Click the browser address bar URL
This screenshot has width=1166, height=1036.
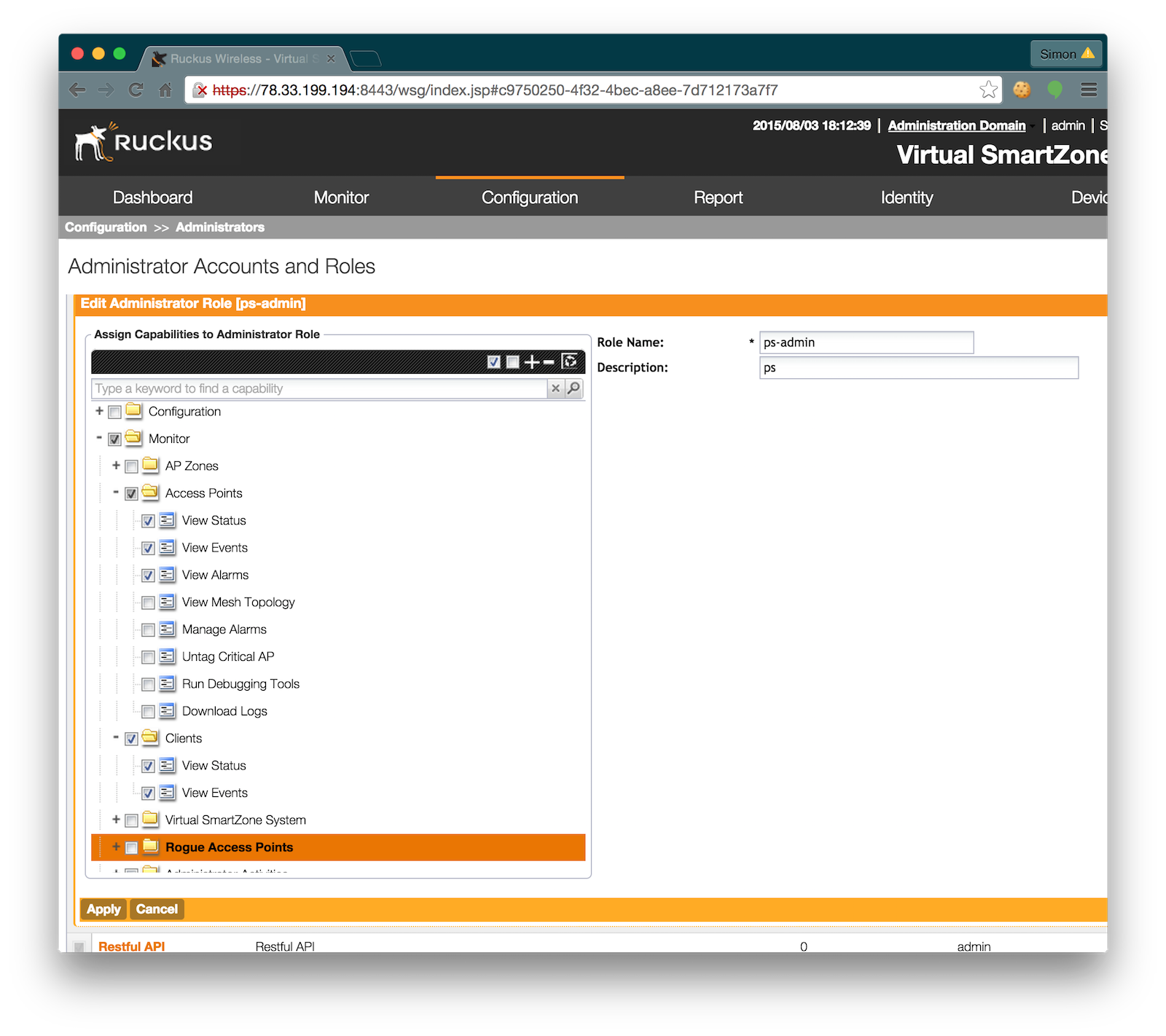496,90
